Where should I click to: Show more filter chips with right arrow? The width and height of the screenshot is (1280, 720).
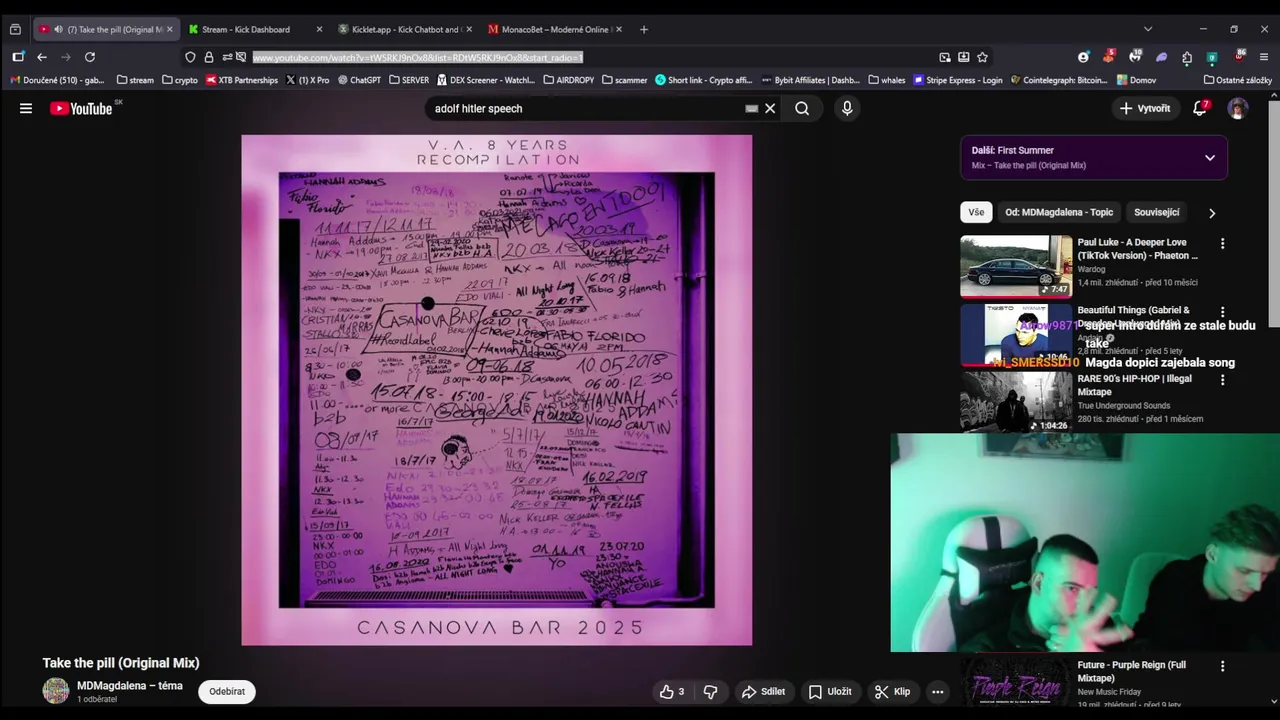click(x=1211, y=213)
